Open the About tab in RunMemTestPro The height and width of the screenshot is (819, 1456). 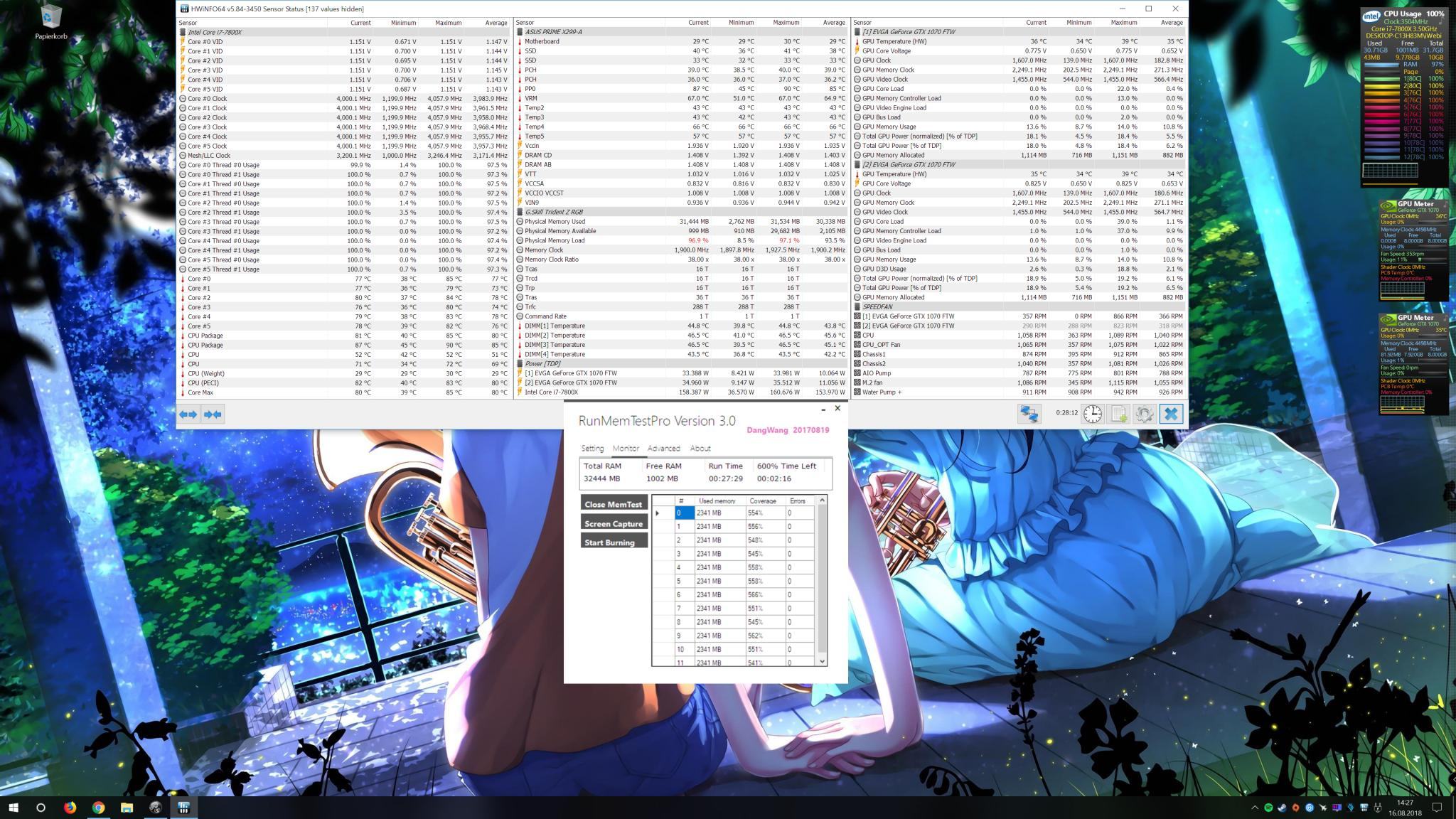pos(700,449)
